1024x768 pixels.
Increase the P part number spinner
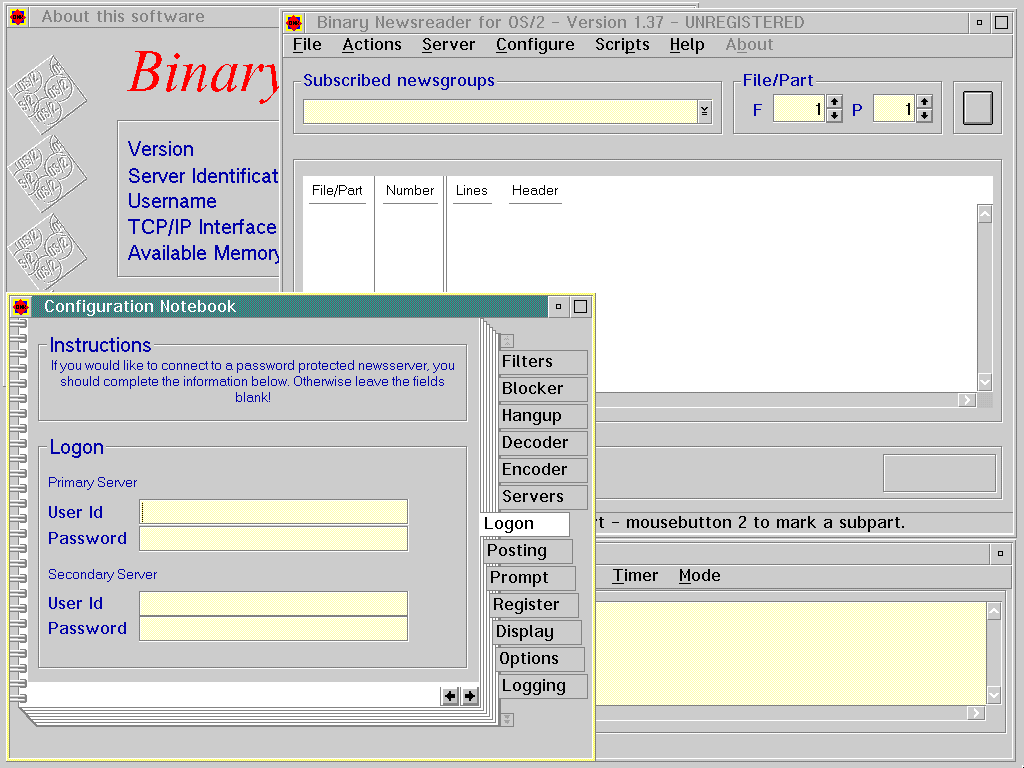click(x=924, y=102)
